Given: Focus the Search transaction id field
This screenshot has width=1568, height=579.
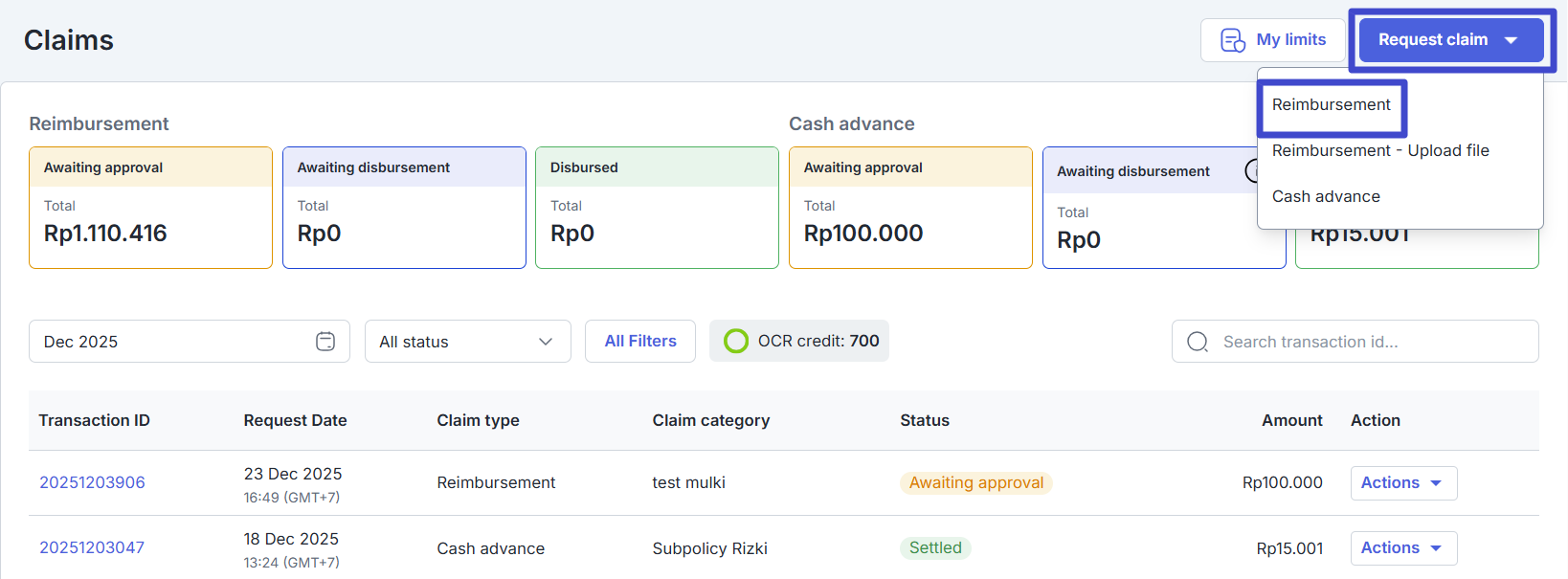Looking at the screenshot, I should tap(1369, 342).
